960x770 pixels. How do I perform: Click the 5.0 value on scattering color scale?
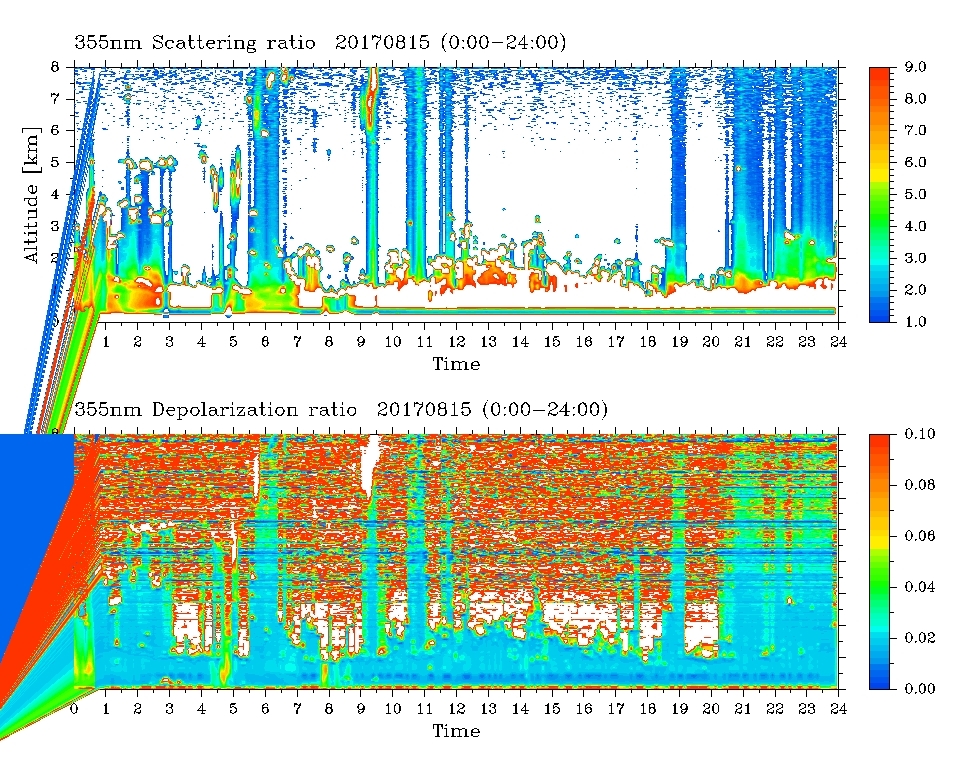pos(915,194)
